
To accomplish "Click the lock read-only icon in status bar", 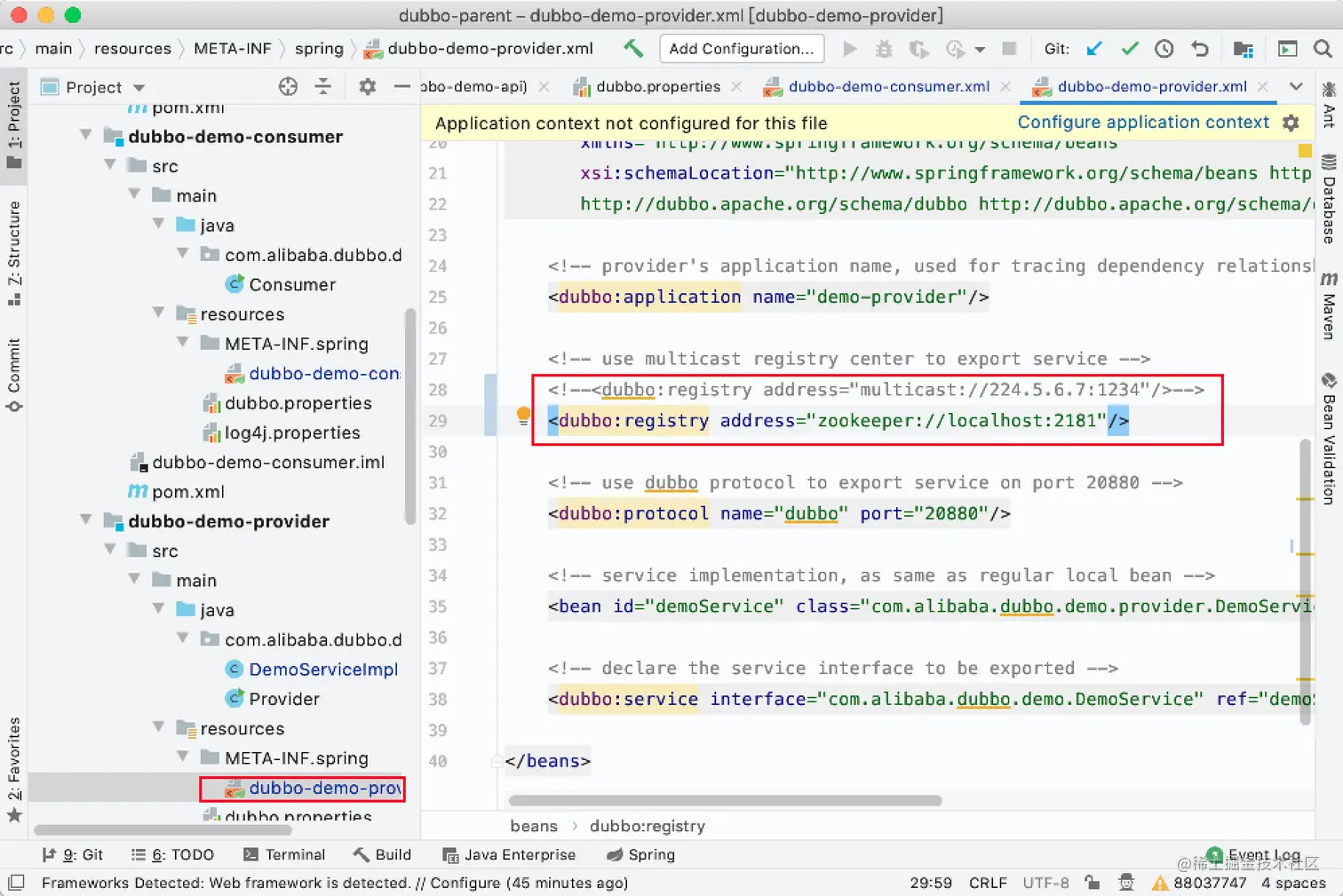I will click(x=1093, y=882).
